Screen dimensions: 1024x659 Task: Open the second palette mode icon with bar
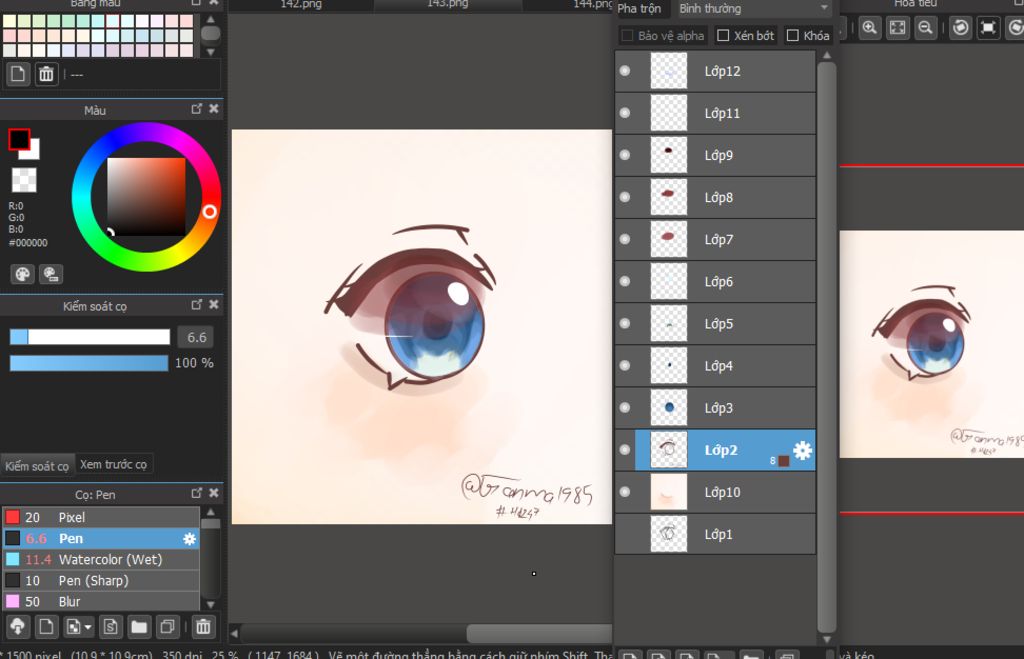pyautogui.click(x=51, y=274)
